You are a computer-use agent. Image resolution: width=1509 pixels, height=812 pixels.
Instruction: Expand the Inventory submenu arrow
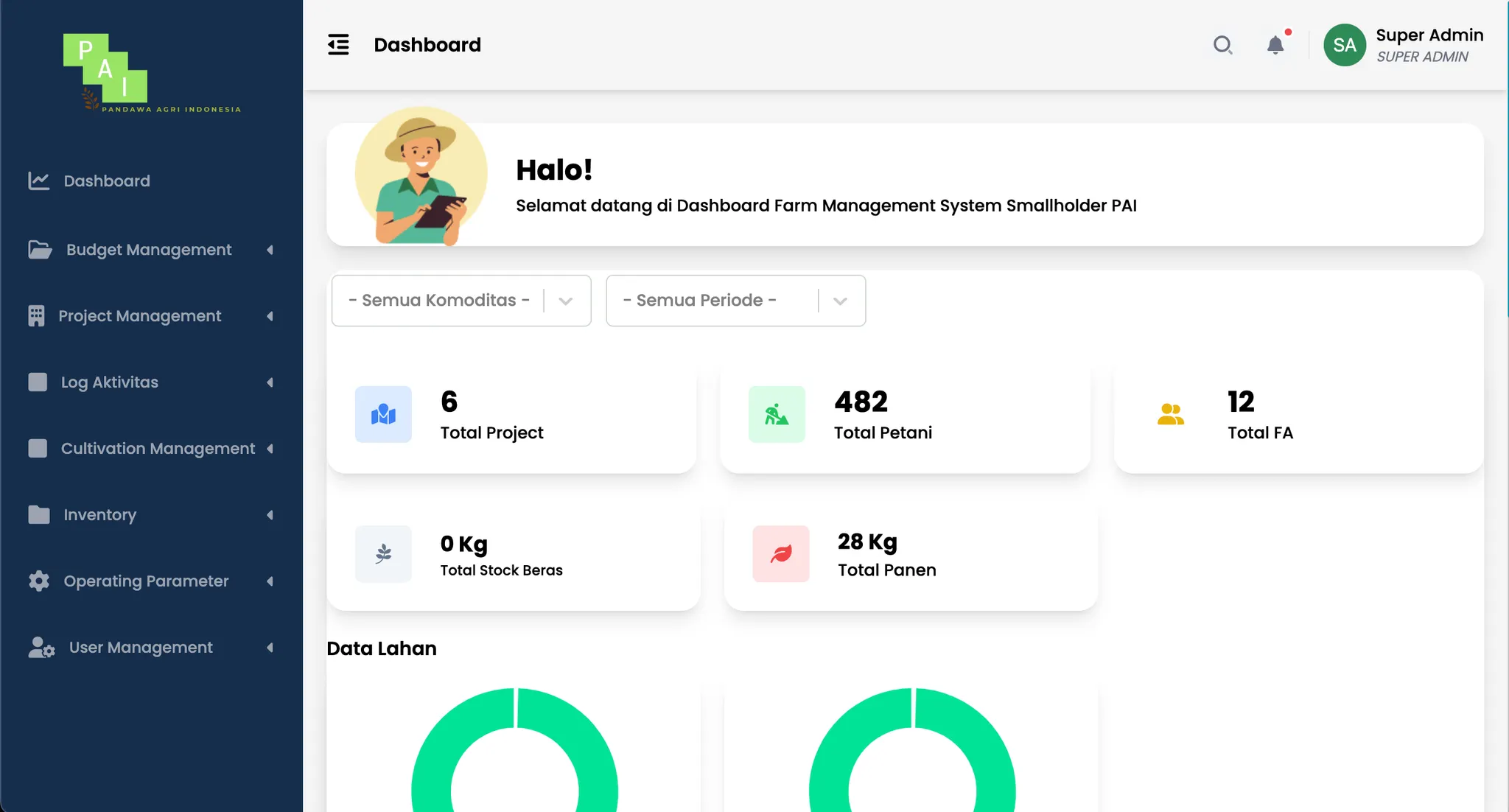pyautogui.click(x=270, y=515)
